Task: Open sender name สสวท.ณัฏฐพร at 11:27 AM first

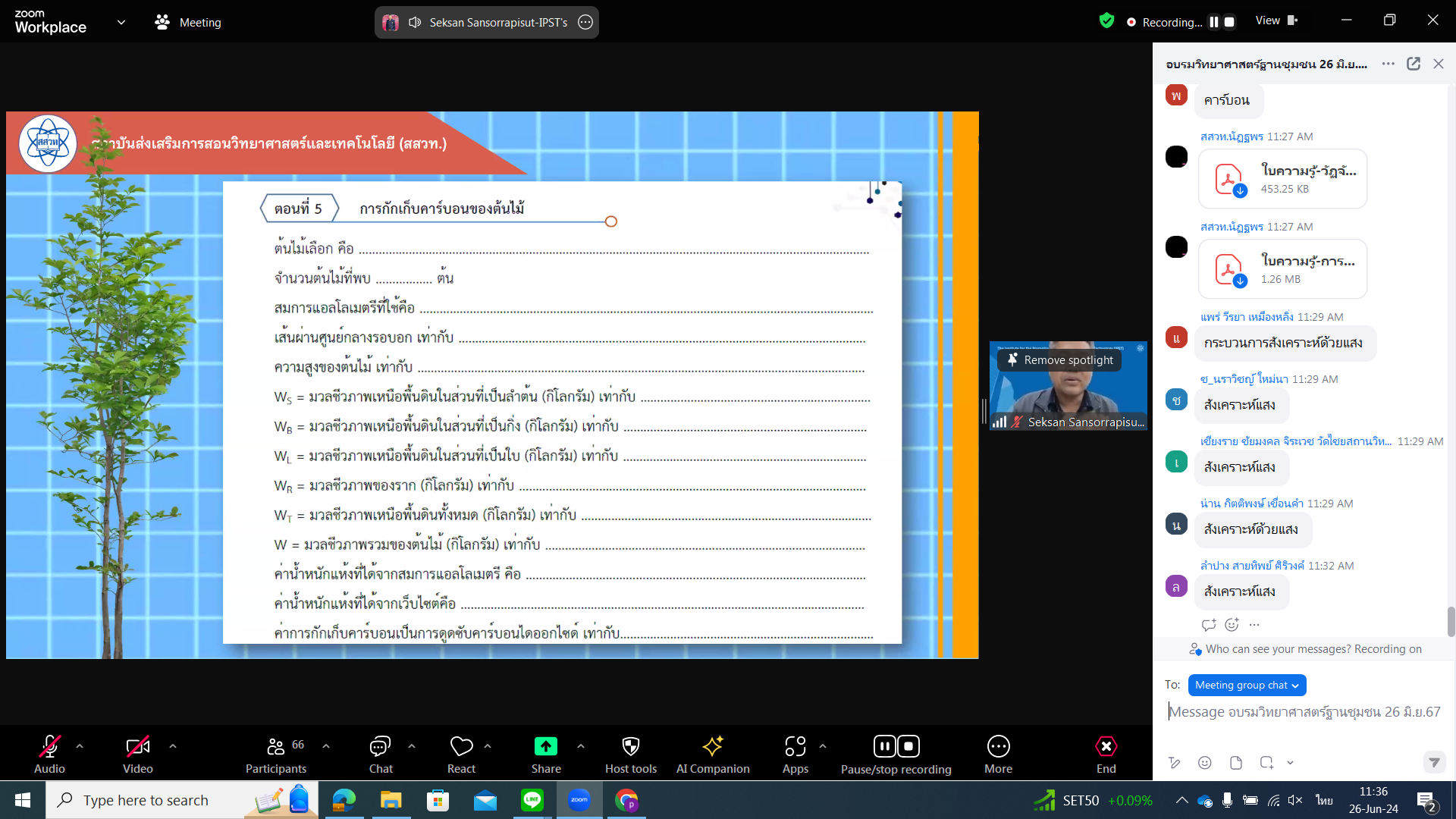Action: click(1232, 136)
